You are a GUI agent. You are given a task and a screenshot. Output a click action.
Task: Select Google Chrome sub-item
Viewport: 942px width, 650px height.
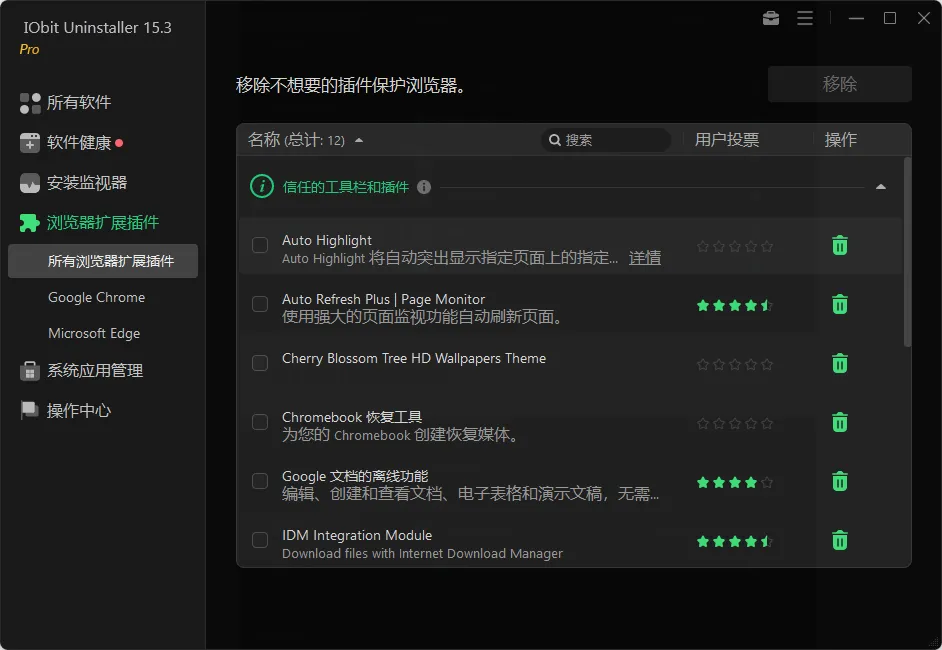97,297
